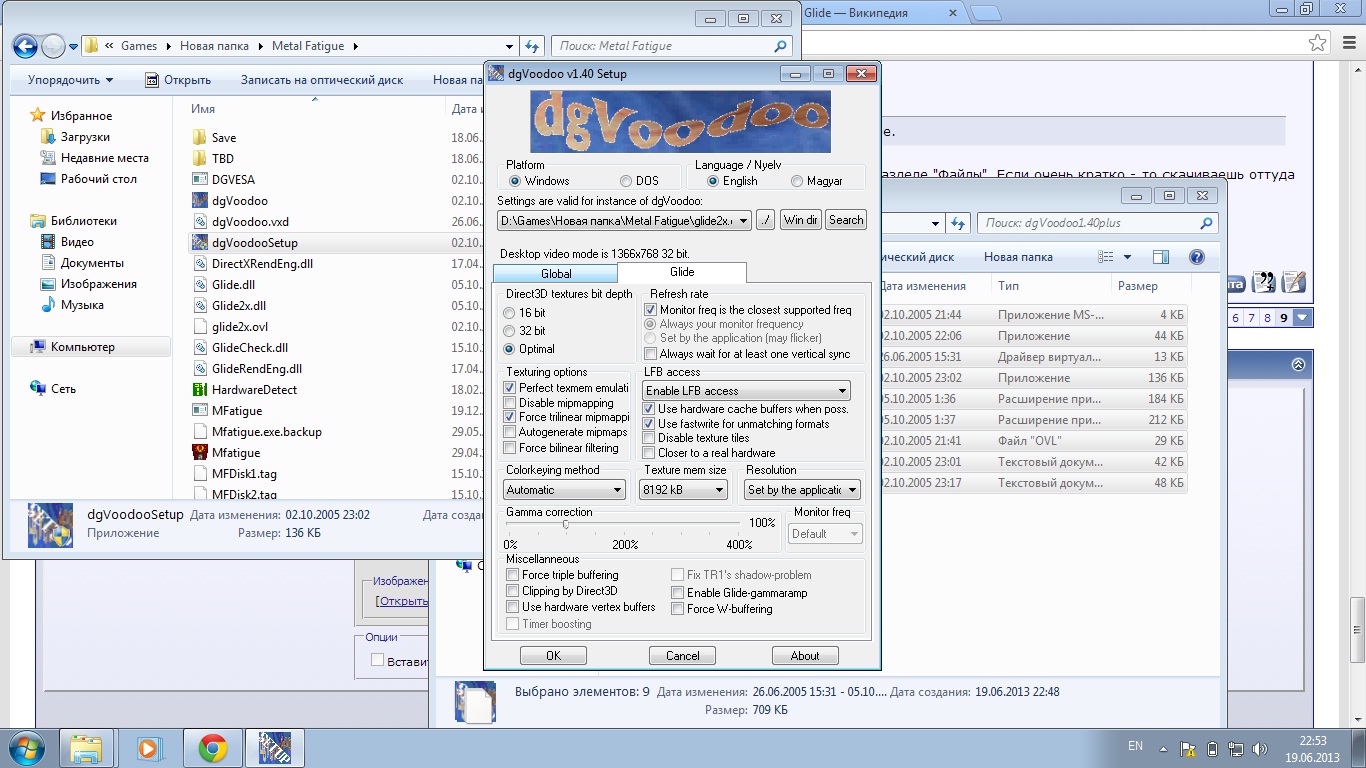Toggle Use hardware cache buffers checkbox
Image resolution: width=1366 pixels, height=768 pixels.
point(649,409)
